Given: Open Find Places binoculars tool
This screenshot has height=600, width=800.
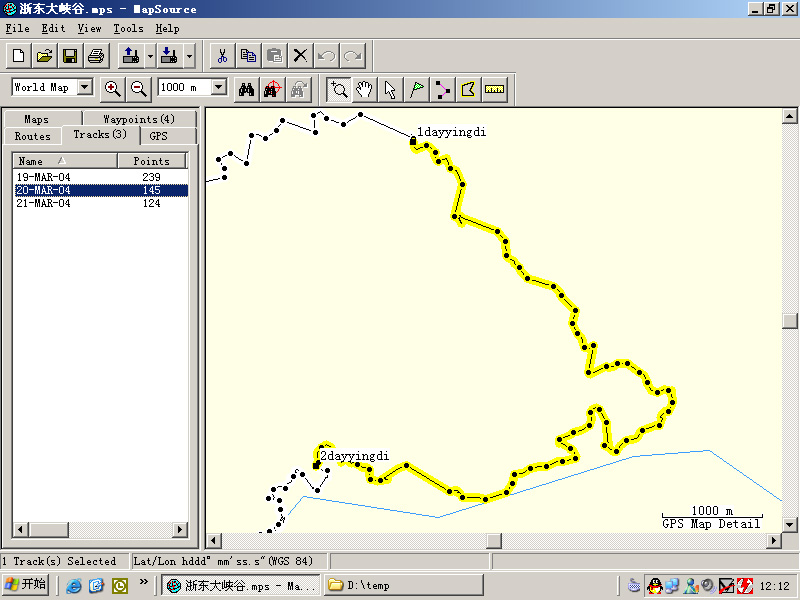Looking at the screenshot, I should 246,89.
